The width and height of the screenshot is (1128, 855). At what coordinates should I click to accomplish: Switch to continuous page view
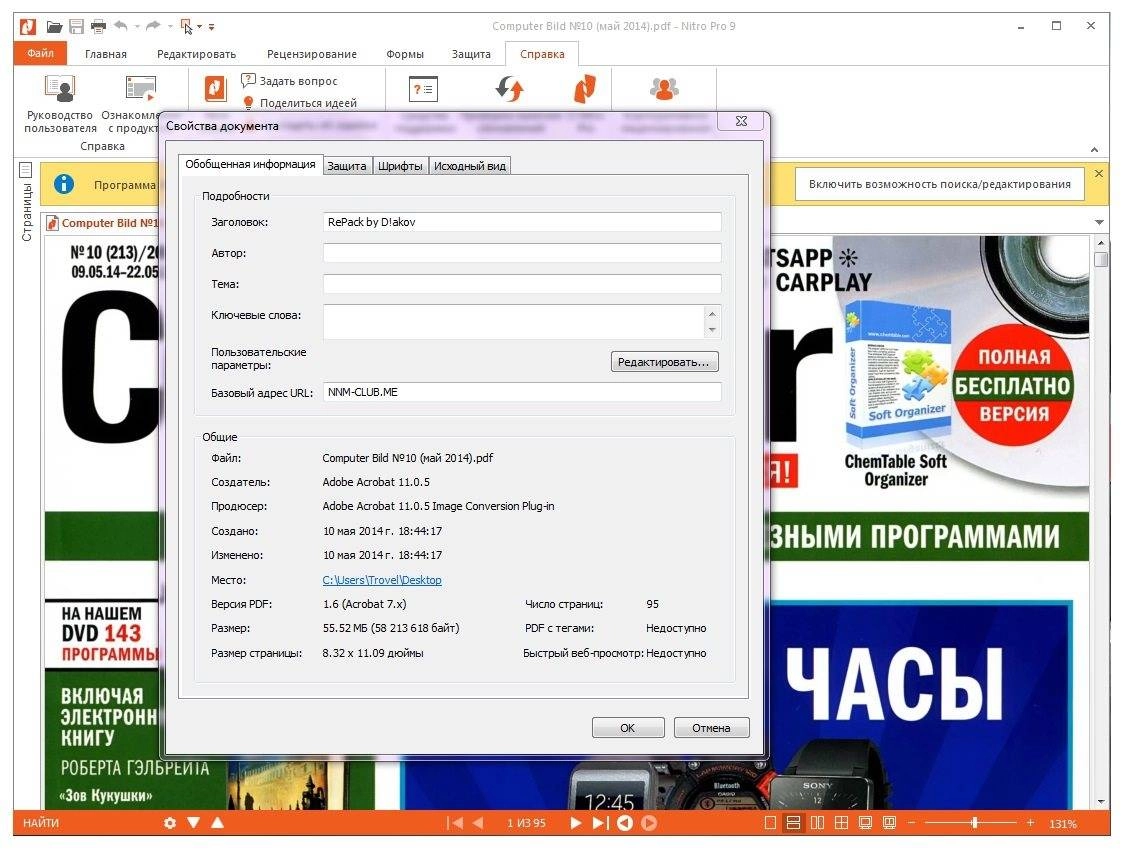pos(793,823)
